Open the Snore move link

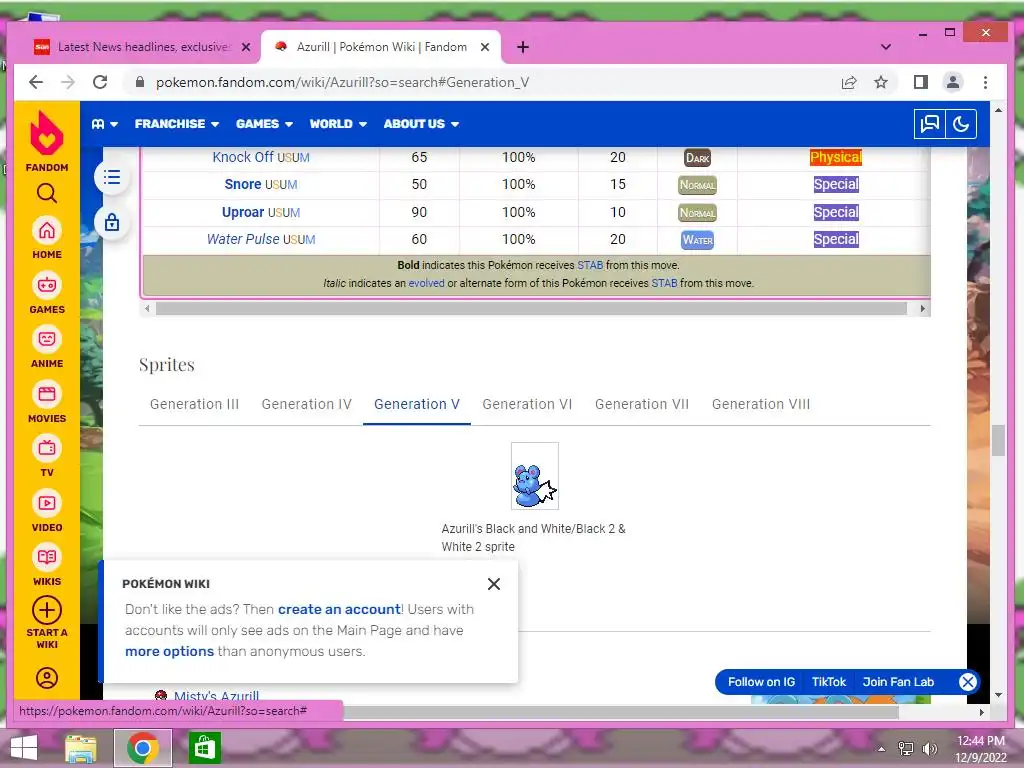coord(243,184)
